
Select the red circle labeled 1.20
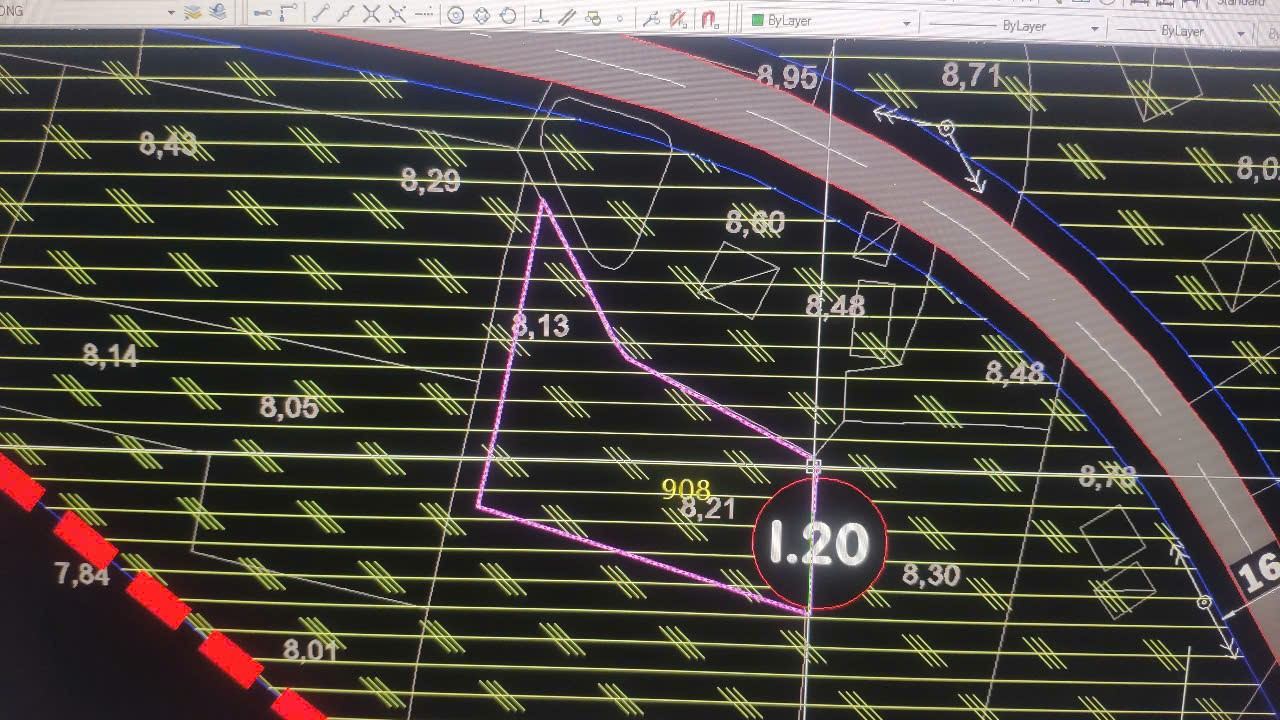point(819,545)
